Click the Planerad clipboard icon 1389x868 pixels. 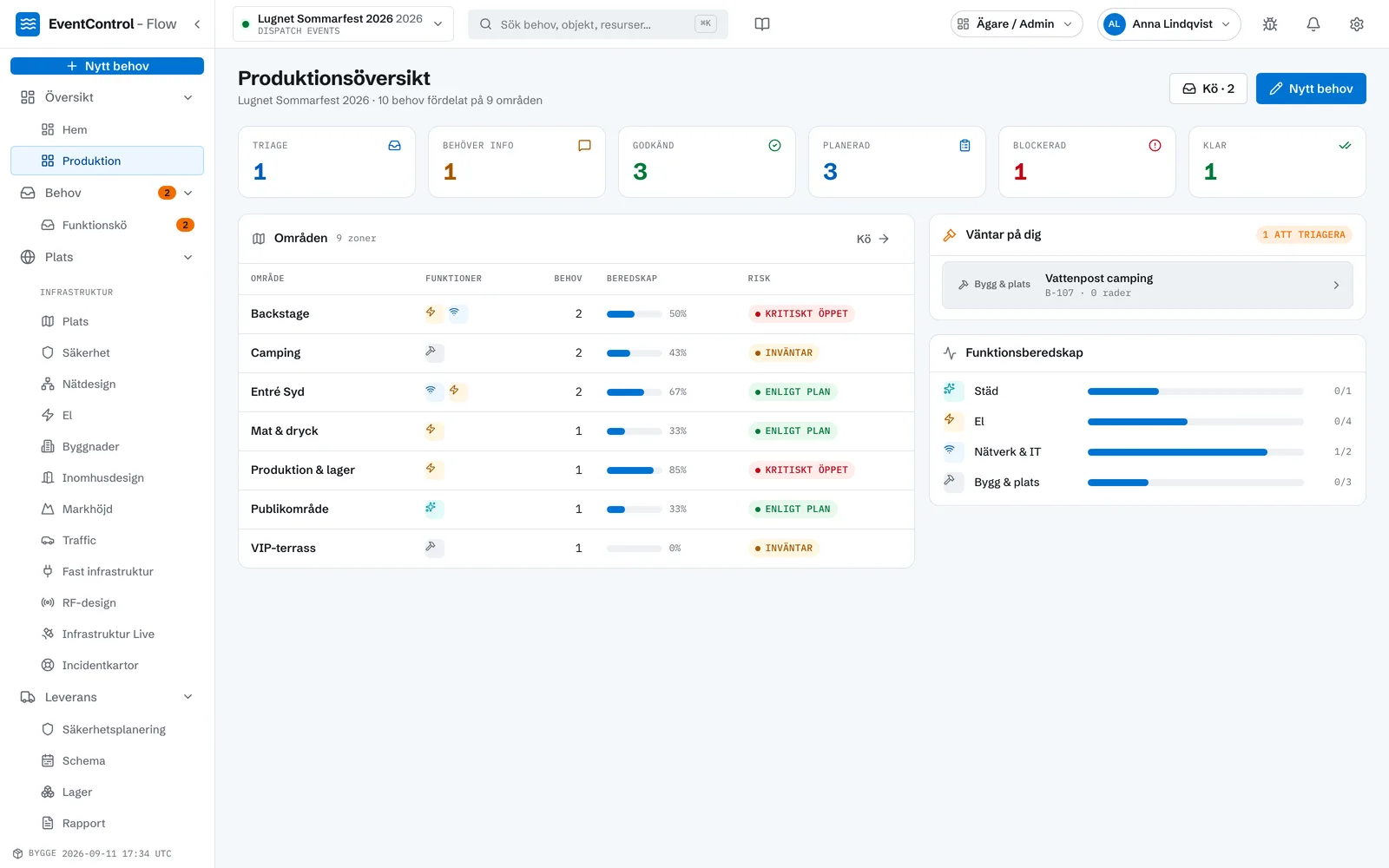point(965,146)
